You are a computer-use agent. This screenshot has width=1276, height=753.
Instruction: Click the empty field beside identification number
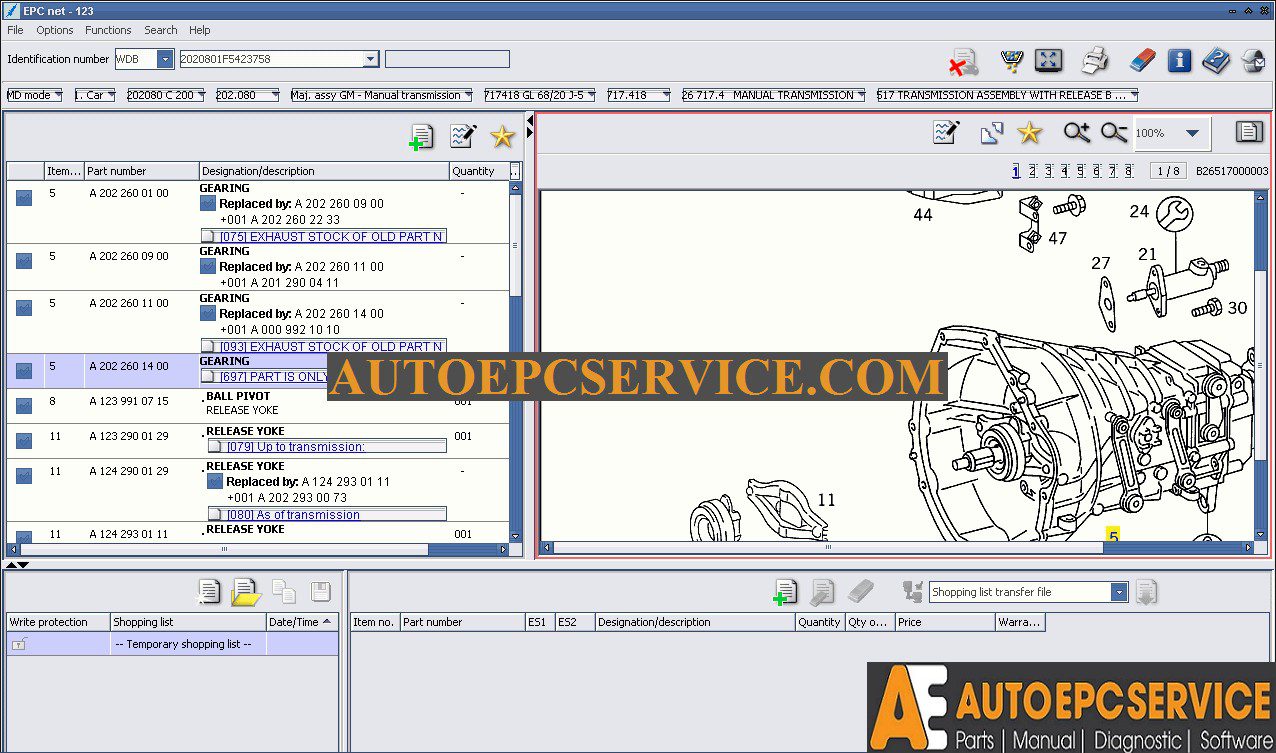click(x=447, y=59)
